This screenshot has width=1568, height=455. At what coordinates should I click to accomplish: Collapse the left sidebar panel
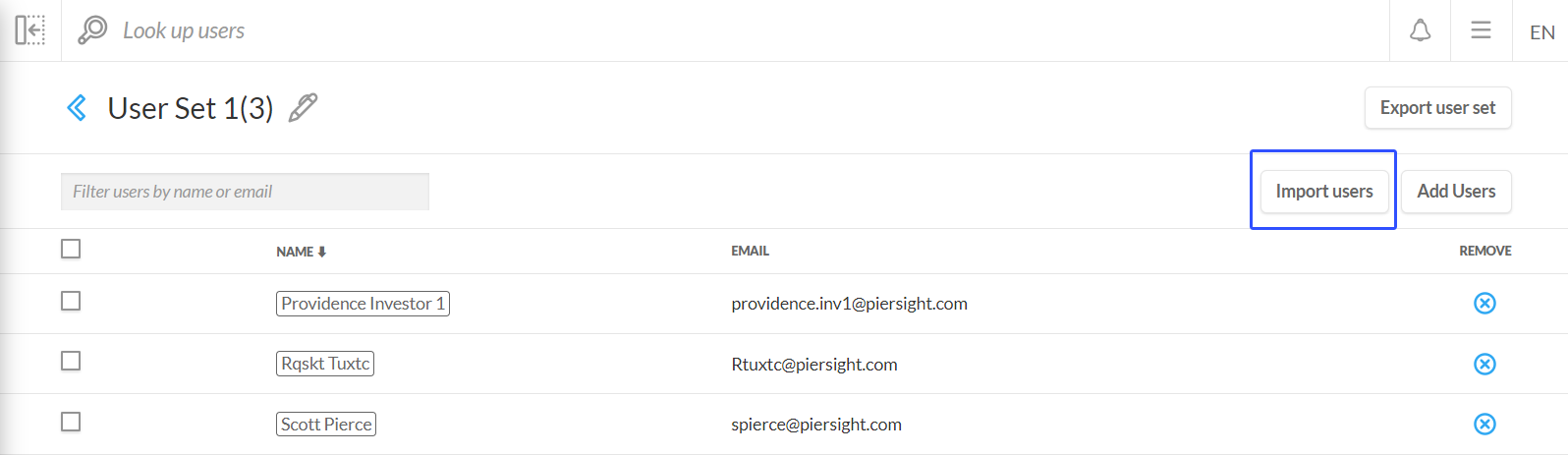[x=30, y=30]
